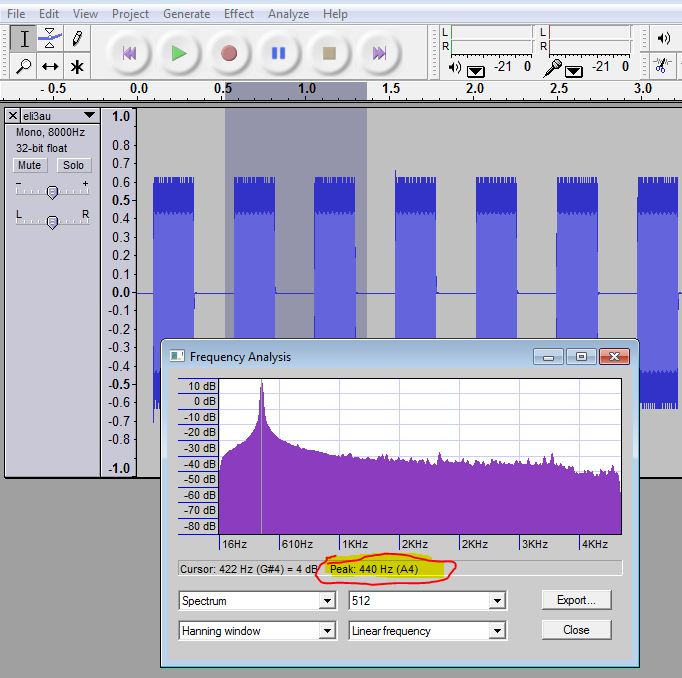Image resolution: width=682 pixels, height=678 pixels.
Task: Click the Export... button
Action: point(575,600)
